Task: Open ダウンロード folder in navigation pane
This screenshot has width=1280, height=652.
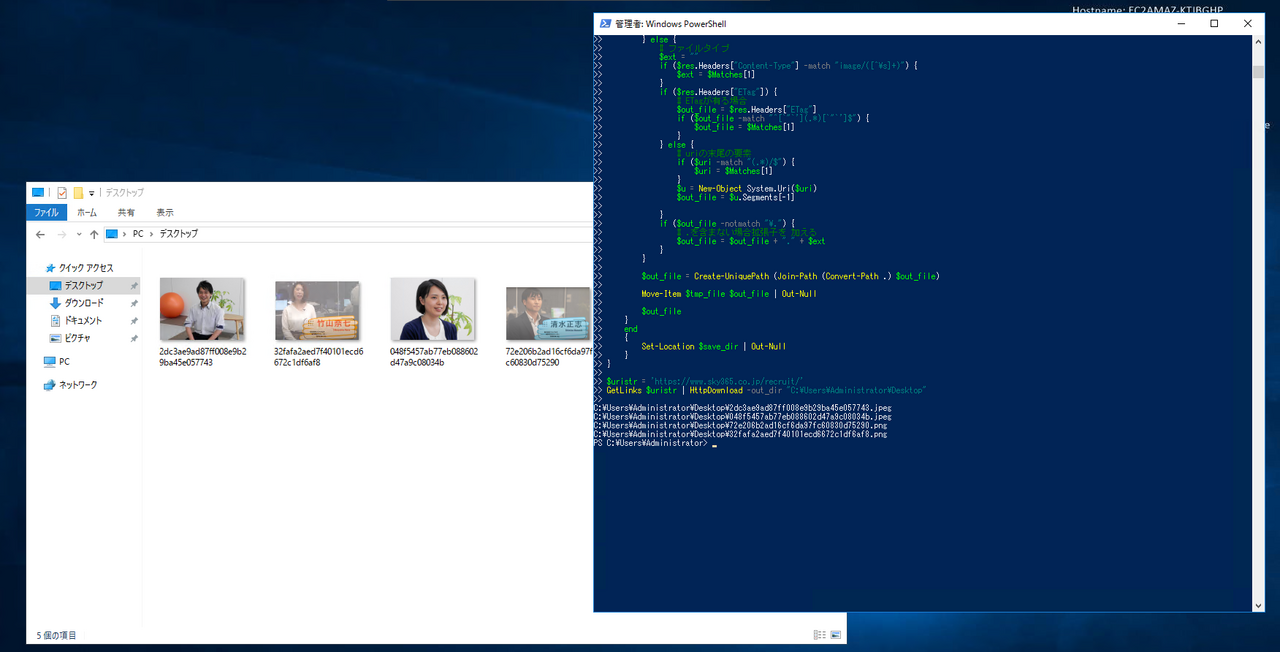Action: (84, 303)
